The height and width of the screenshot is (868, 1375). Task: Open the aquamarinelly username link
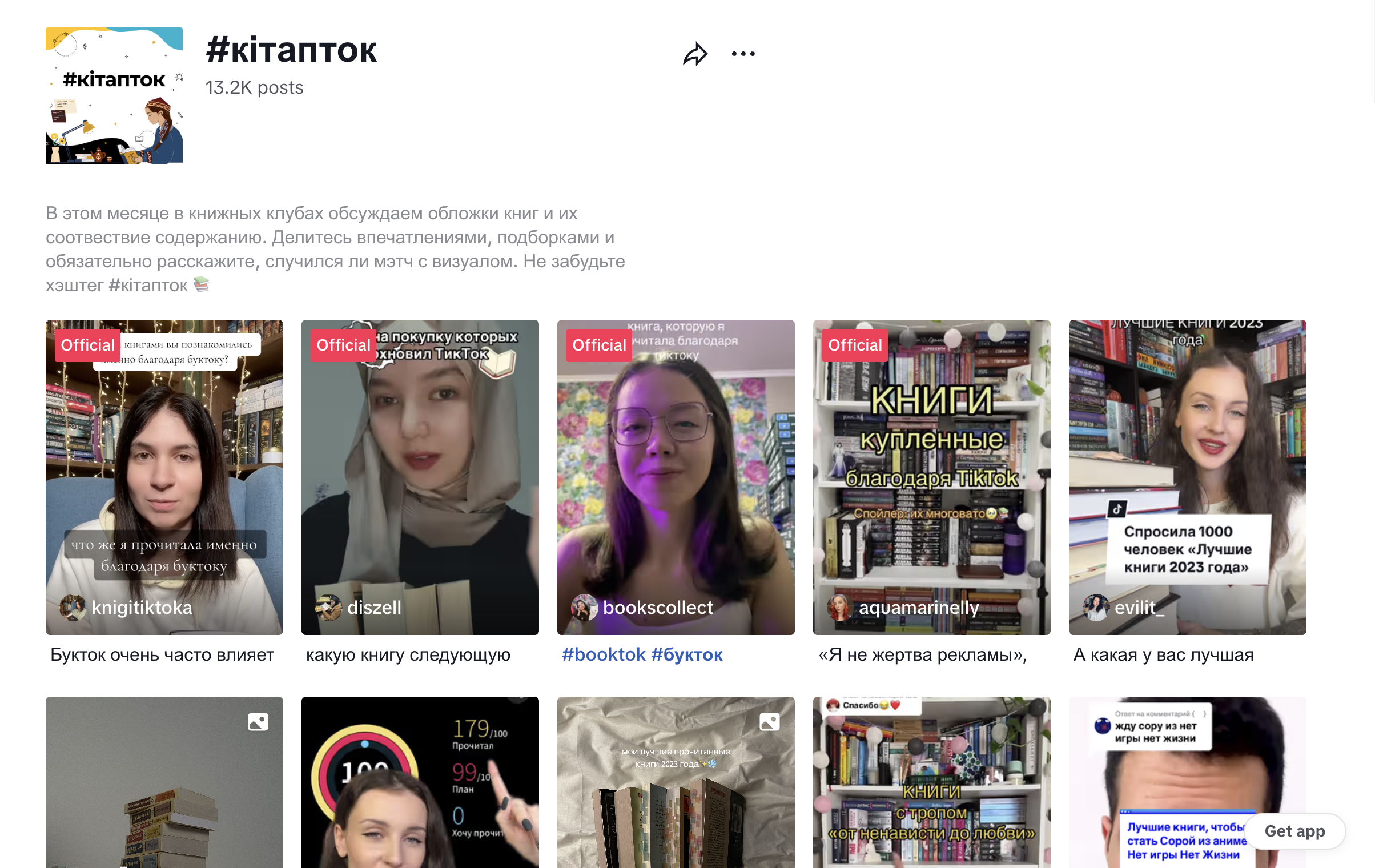919,608
